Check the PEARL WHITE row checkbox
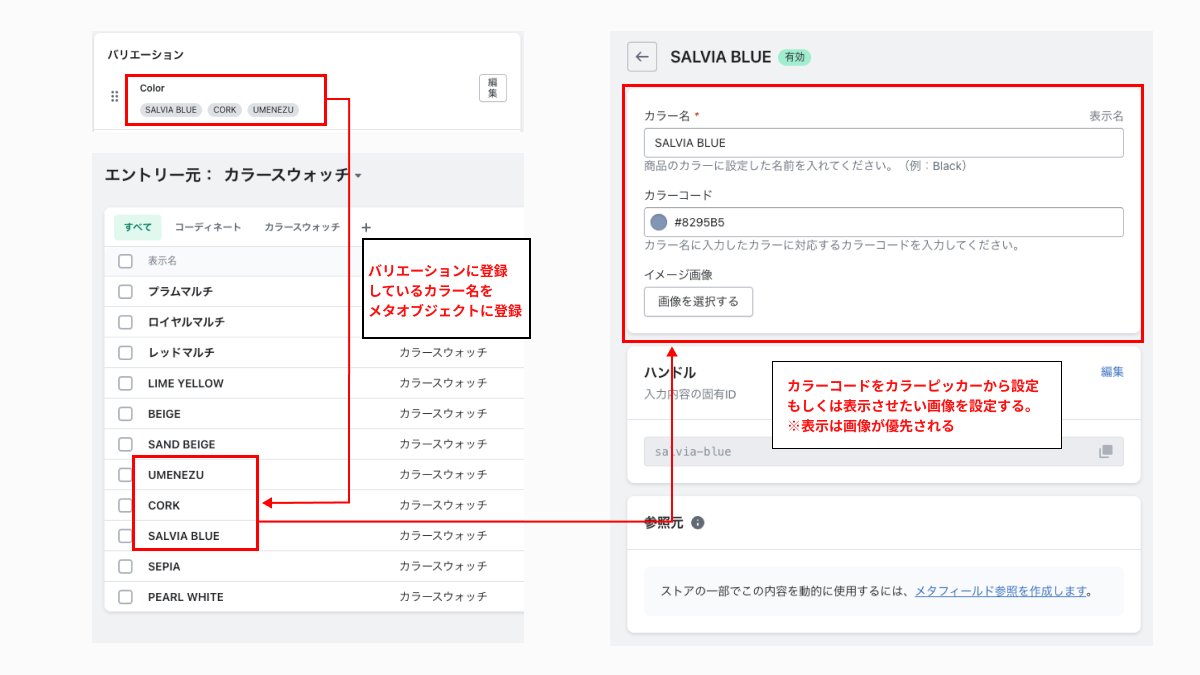The height and width of the screenshot is (675, 1200). tap(125, 597)
